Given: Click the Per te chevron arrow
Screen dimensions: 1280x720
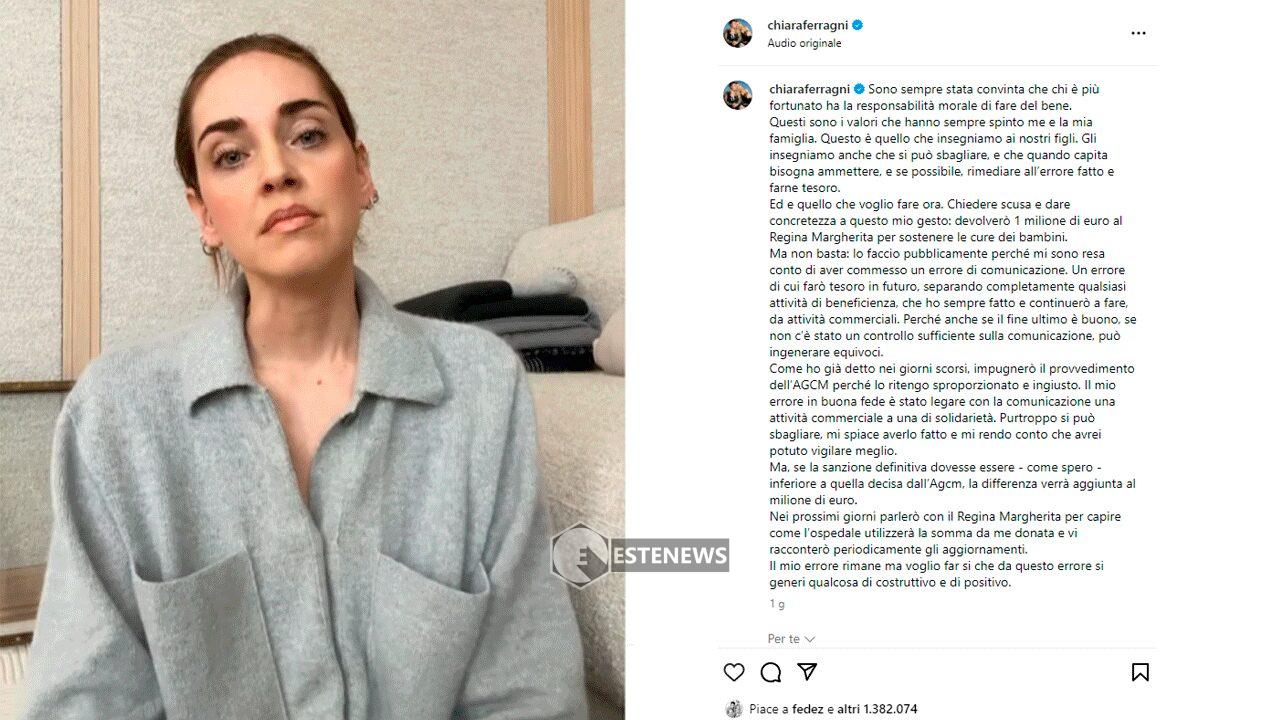Looking at the screenshot, I should coord(810,639).
